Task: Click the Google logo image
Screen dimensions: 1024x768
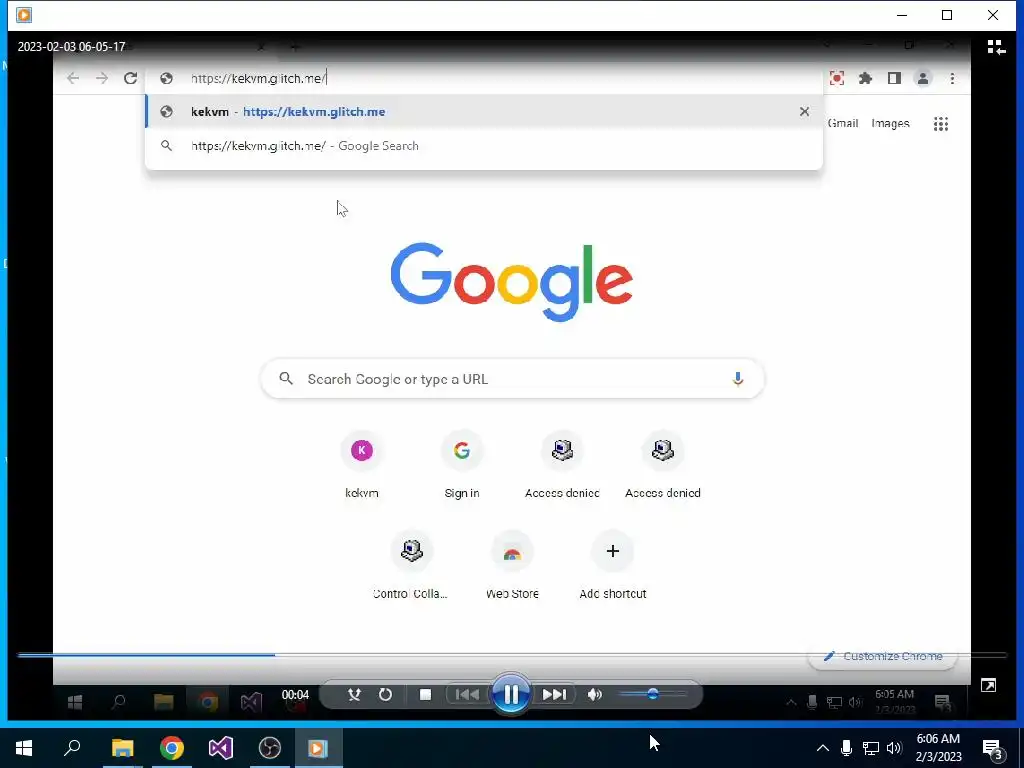Action: (x=511, y=281)
